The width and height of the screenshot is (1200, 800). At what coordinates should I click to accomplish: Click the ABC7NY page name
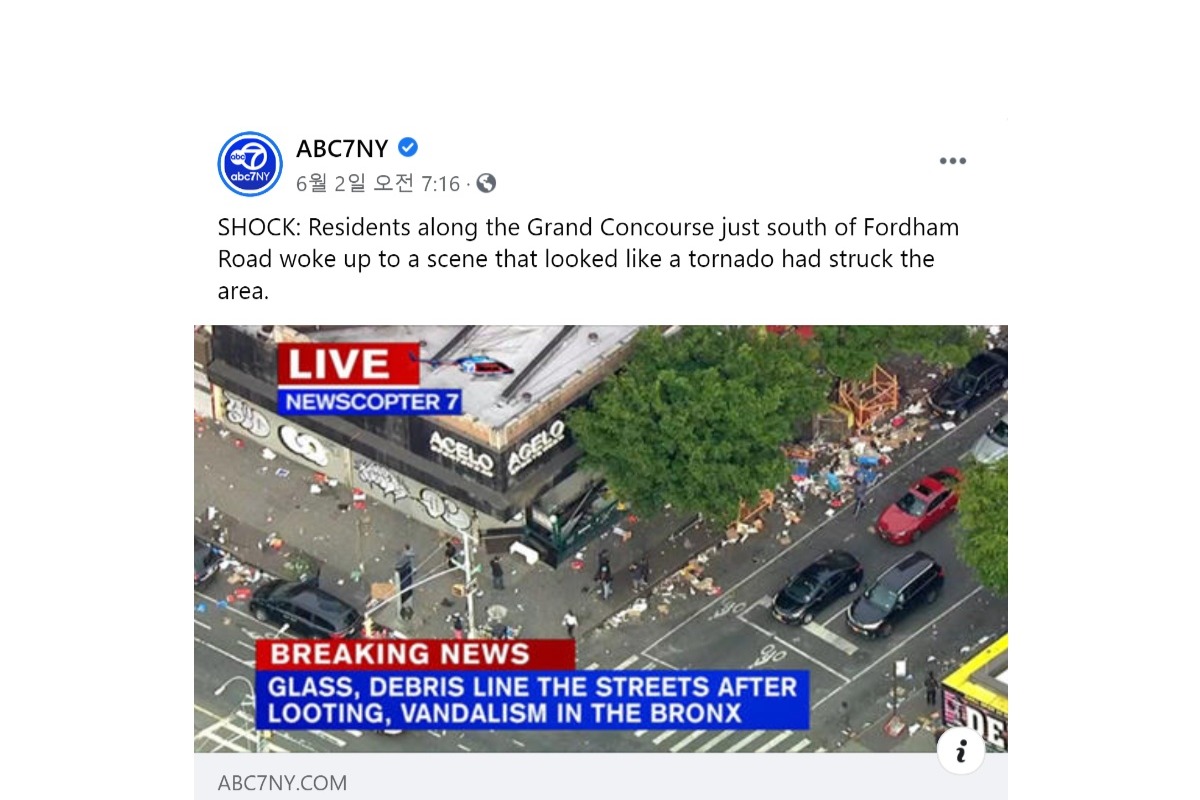(342, 148)
